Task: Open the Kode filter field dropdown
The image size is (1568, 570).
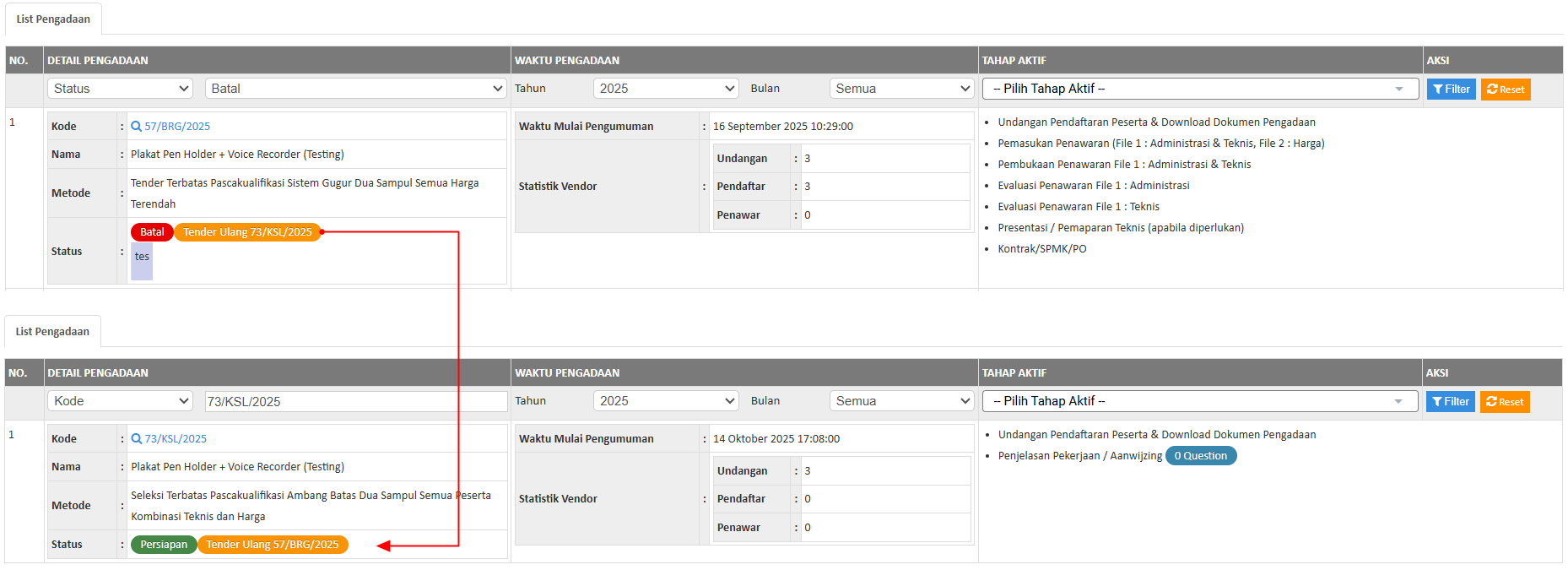Action: 121,401
